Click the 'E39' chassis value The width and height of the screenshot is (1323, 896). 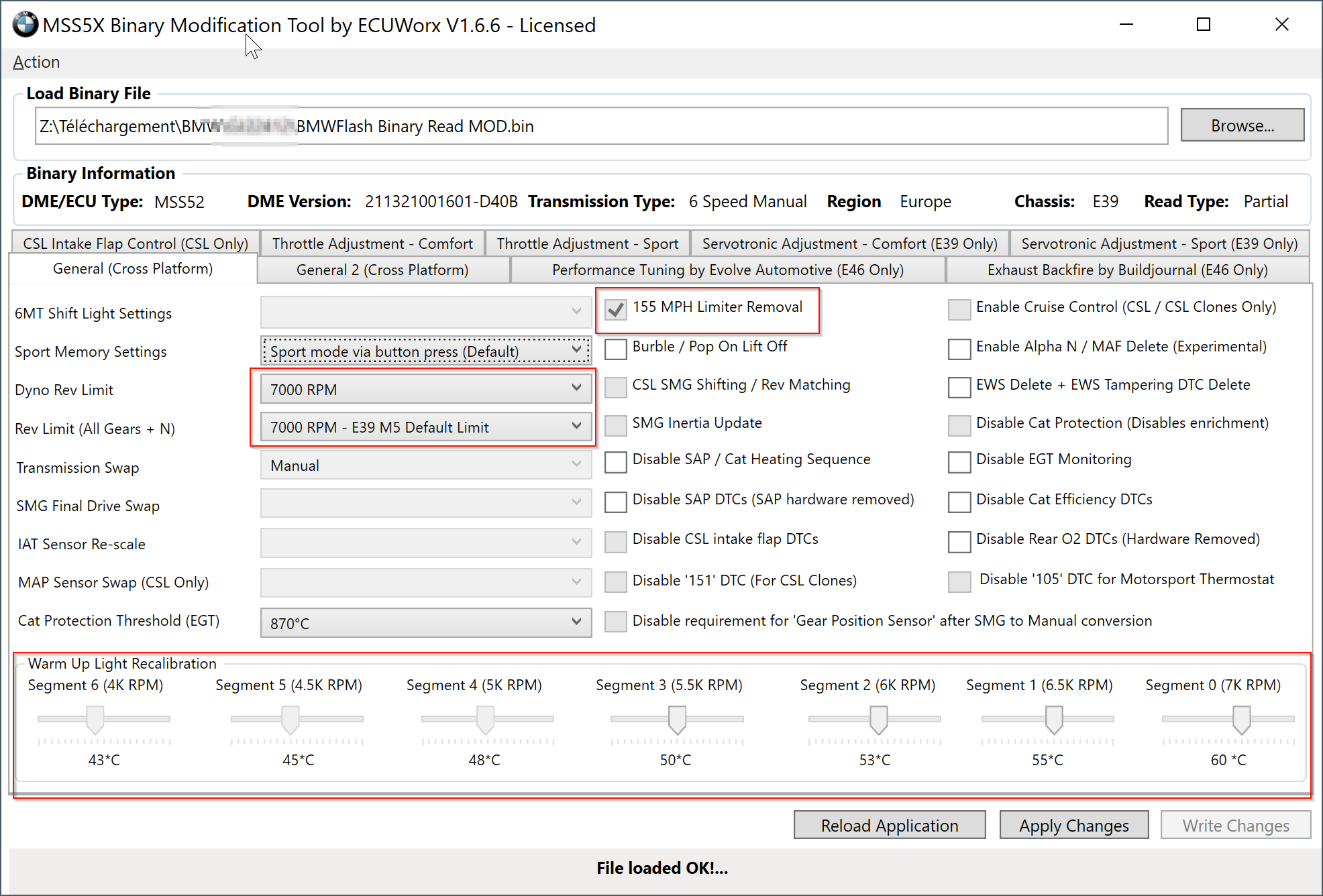point(1106,202)
